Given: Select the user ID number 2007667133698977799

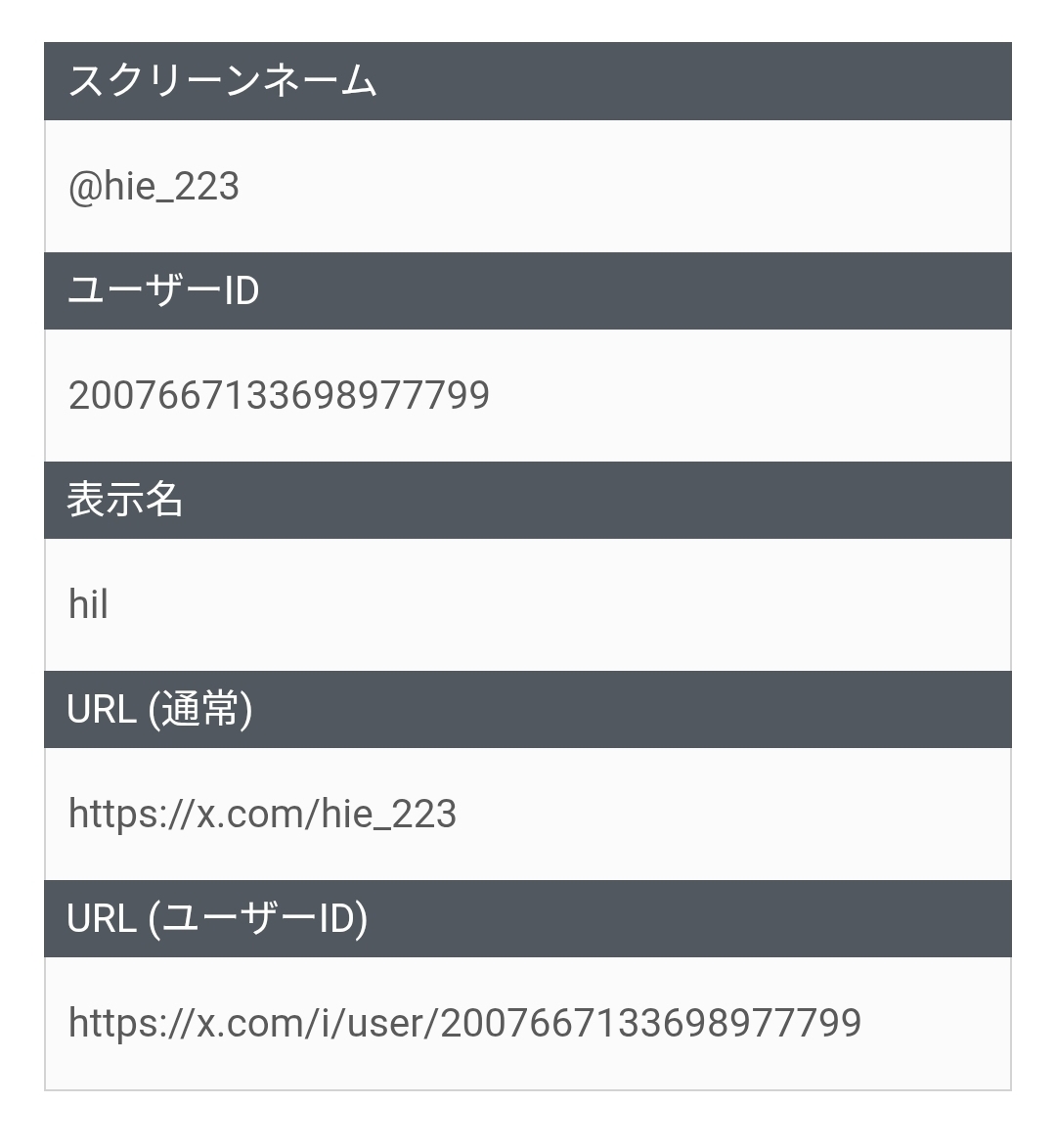Looking at the screenshot, I should click(x=279, y=395).
